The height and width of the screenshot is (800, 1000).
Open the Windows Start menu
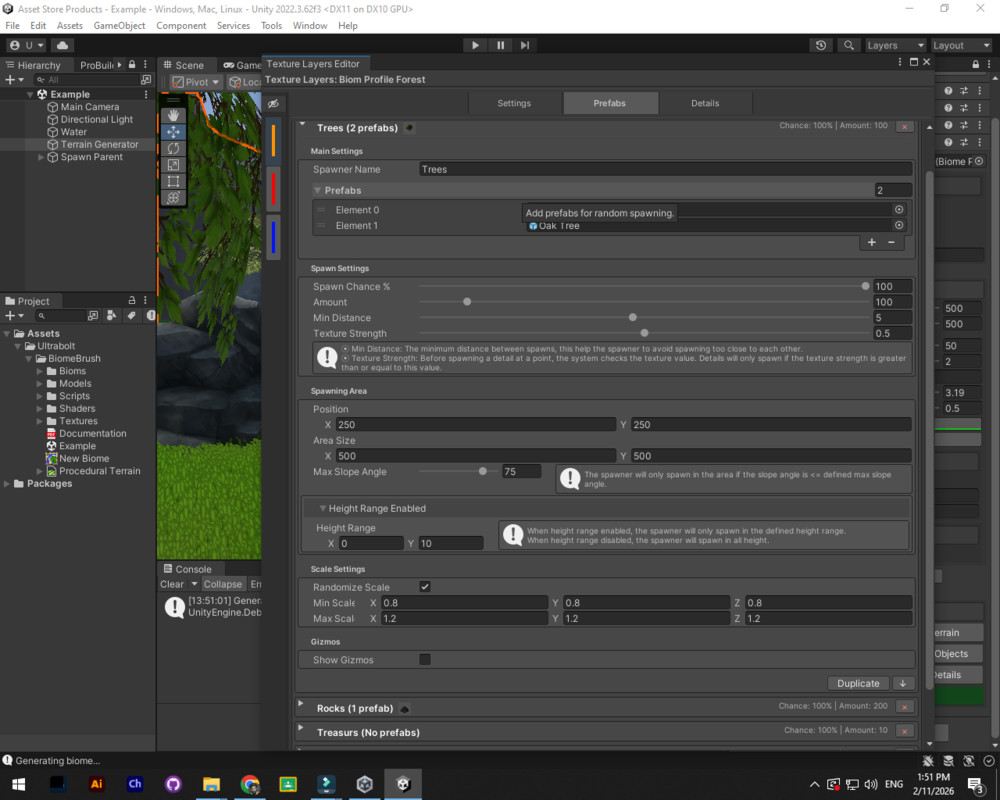(x=18, y=784)
